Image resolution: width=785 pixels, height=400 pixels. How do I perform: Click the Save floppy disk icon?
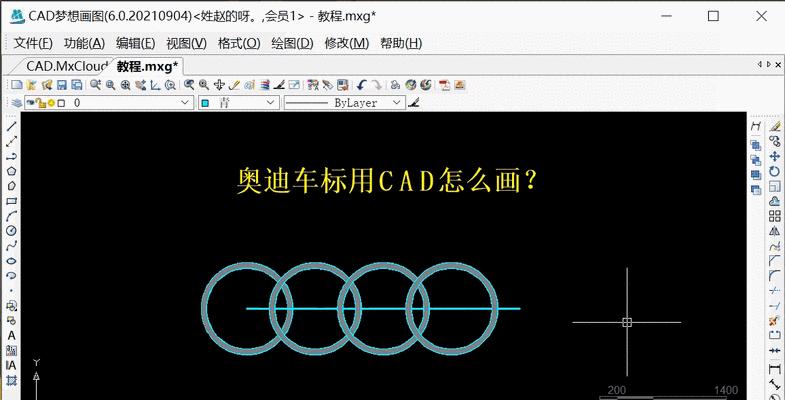click(x=62, y=85)
